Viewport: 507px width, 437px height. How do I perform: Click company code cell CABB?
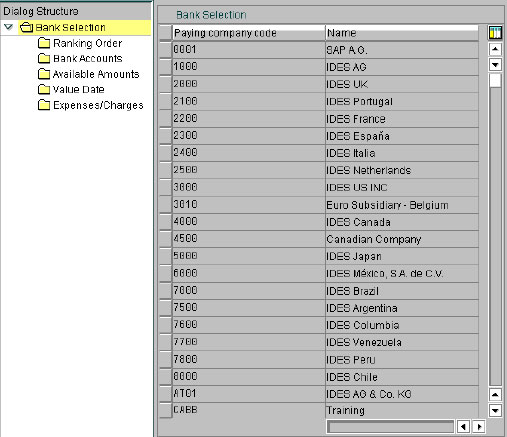point(249,410)
